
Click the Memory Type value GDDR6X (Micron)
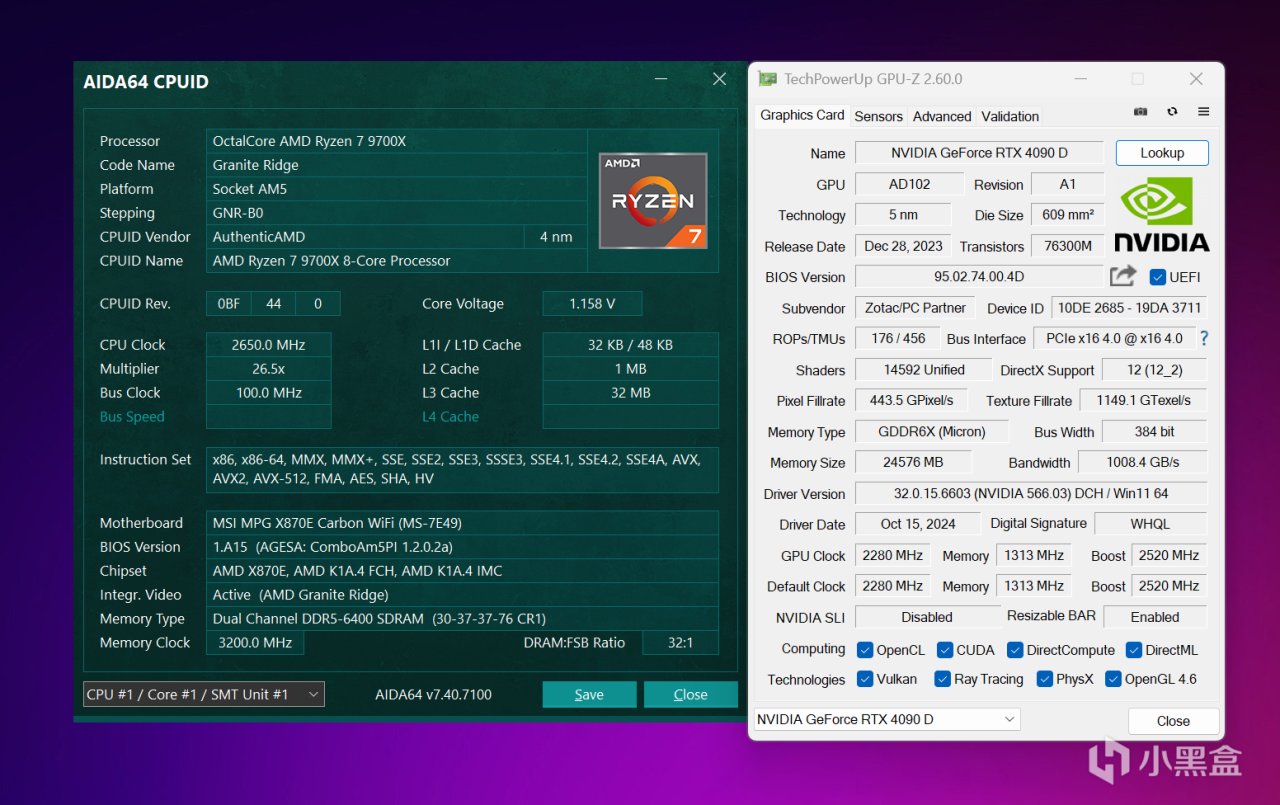pos(933,432)
